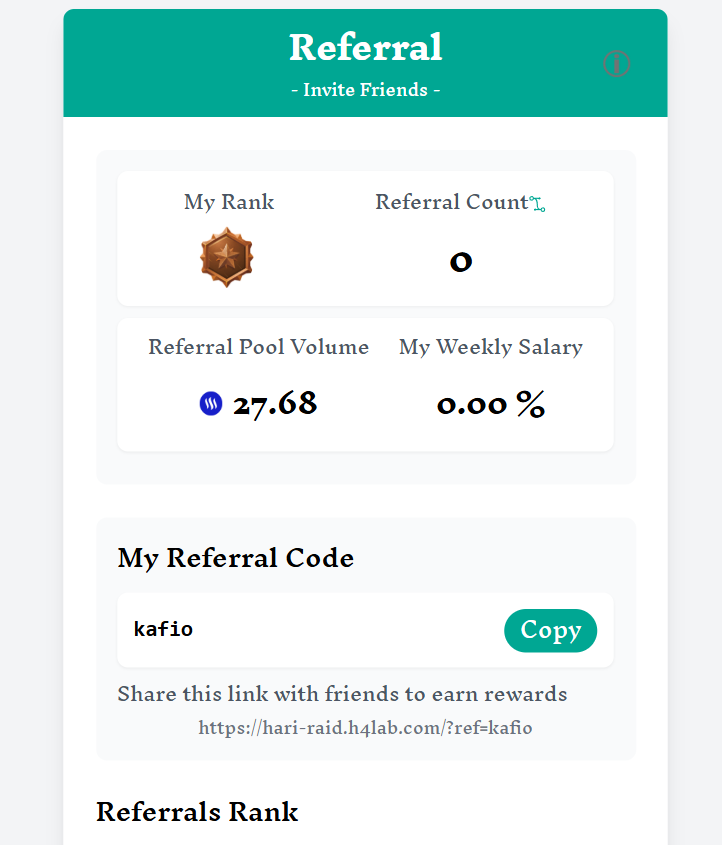This screenshot has width=722, height=845.
Task: Click the 27.68 pool volume amount
Action: 275,404
